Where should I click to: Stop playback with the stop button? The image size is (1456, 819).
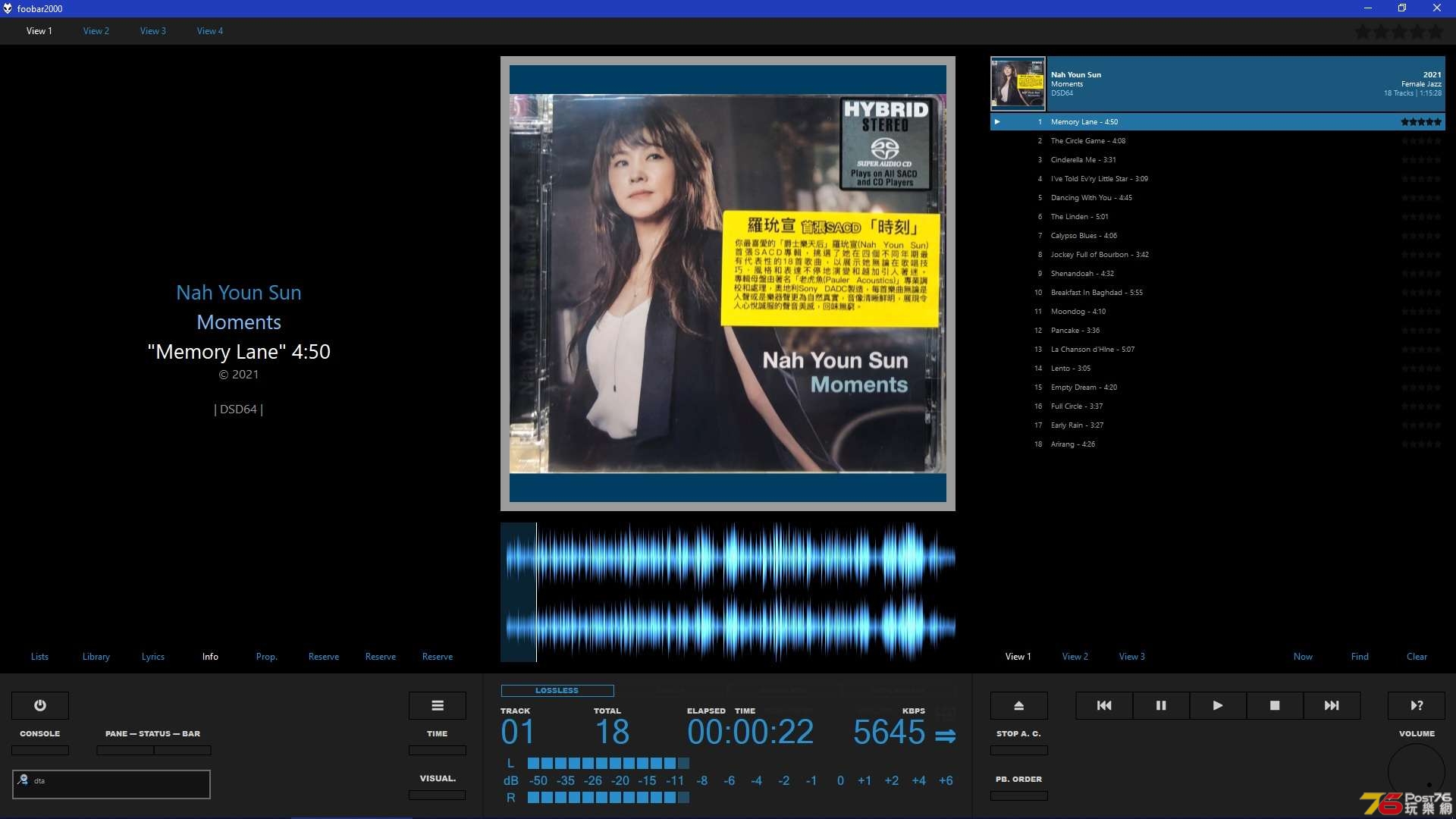[x=1275, y=705]
